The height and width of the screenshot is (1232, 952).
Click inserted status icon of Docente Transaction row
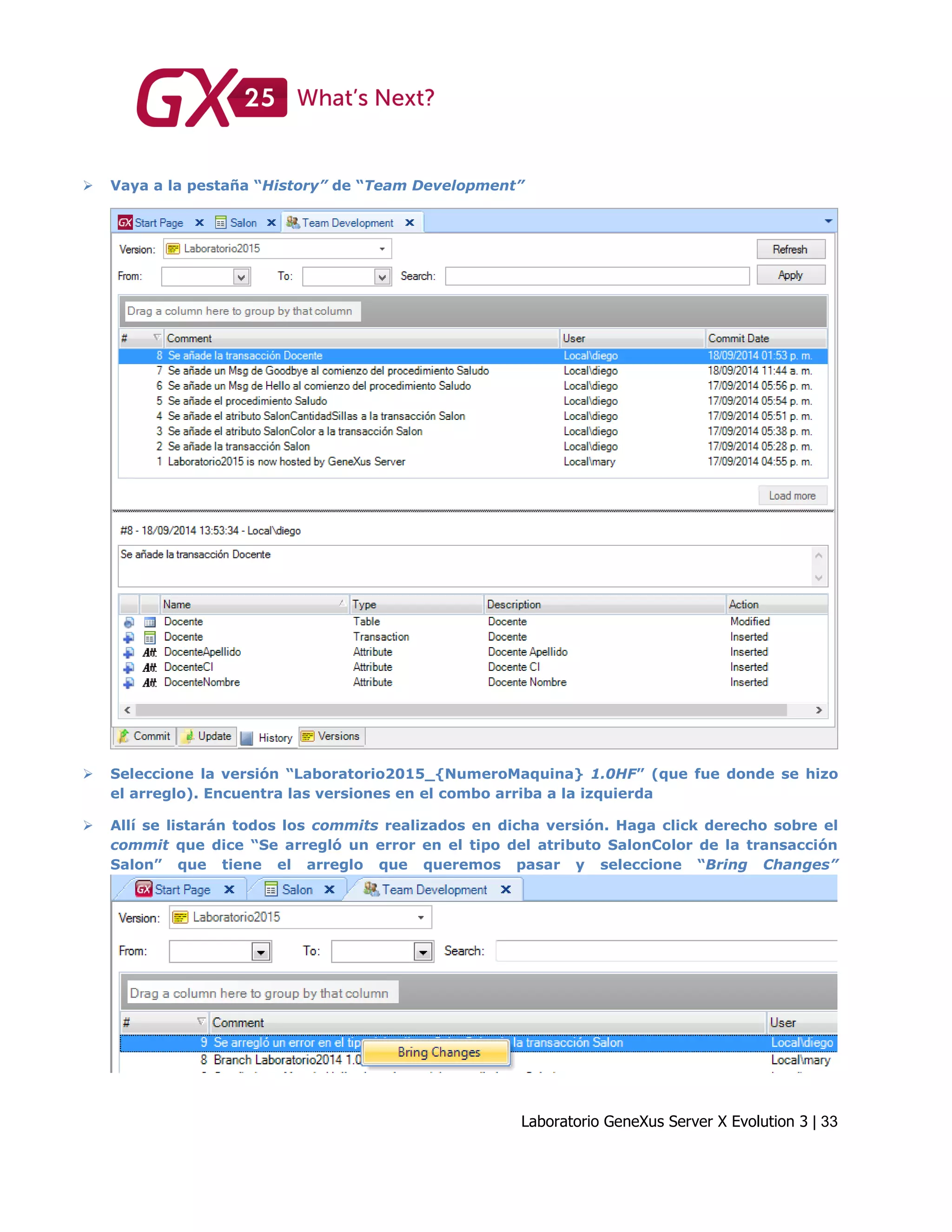(x=129, y=637)
